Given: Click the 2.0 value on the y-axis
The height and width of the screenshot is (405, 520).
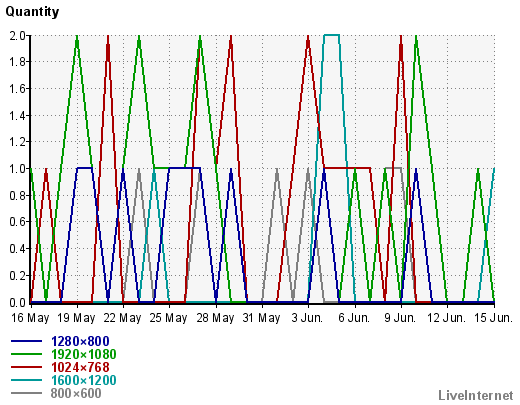Looking at the screenshot, I should (x=18, y=35).
